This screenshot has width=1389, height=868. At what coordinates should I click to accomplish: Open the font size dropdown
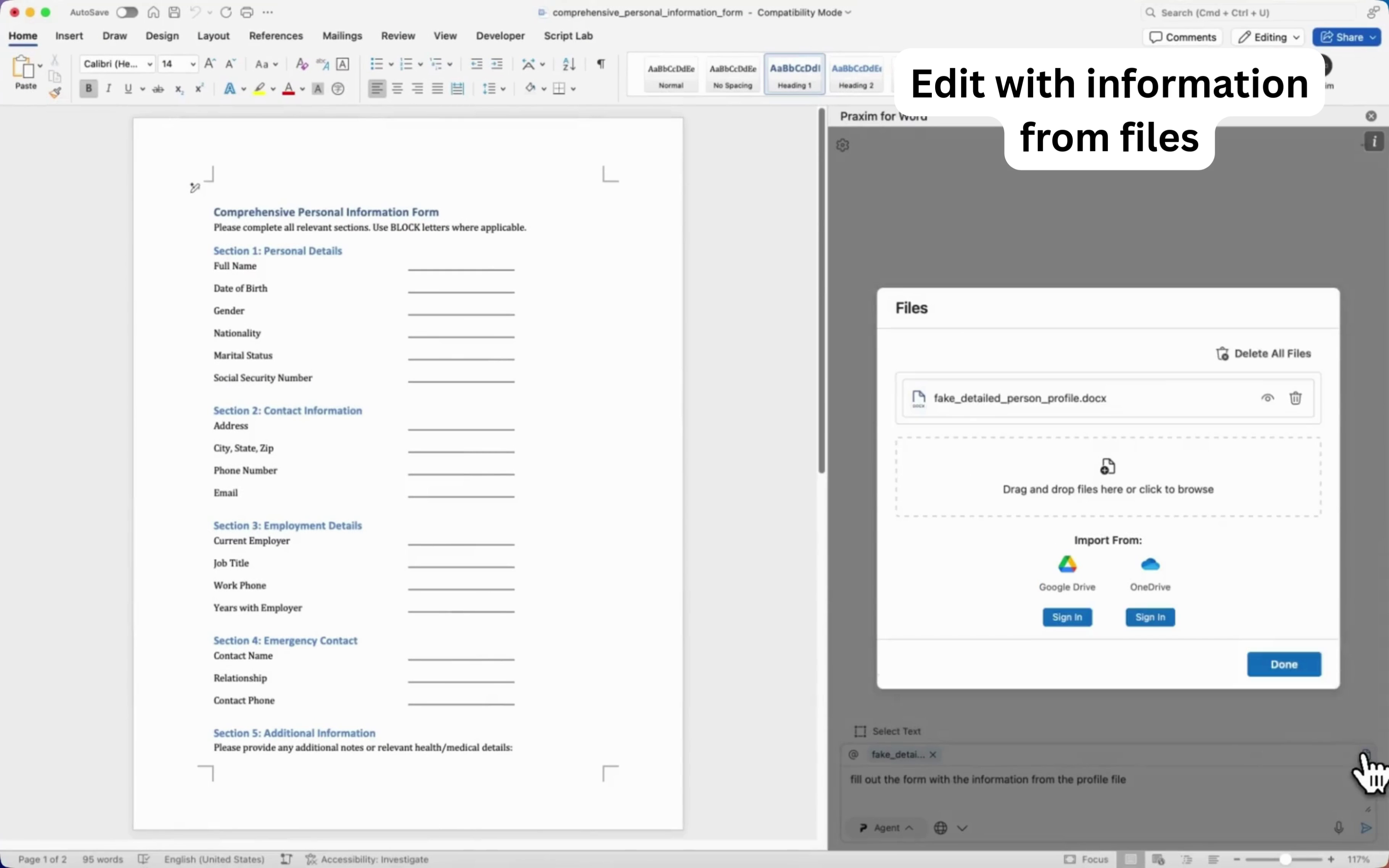tap(193, 64)
